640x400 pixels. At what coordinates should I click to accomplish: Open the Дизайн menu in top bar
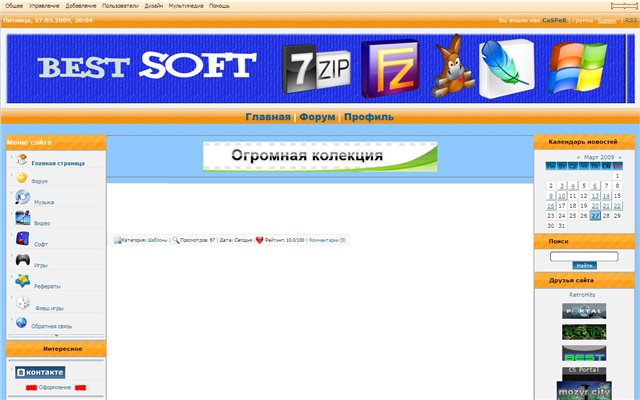pyautogui.click(x=154, y=6)
